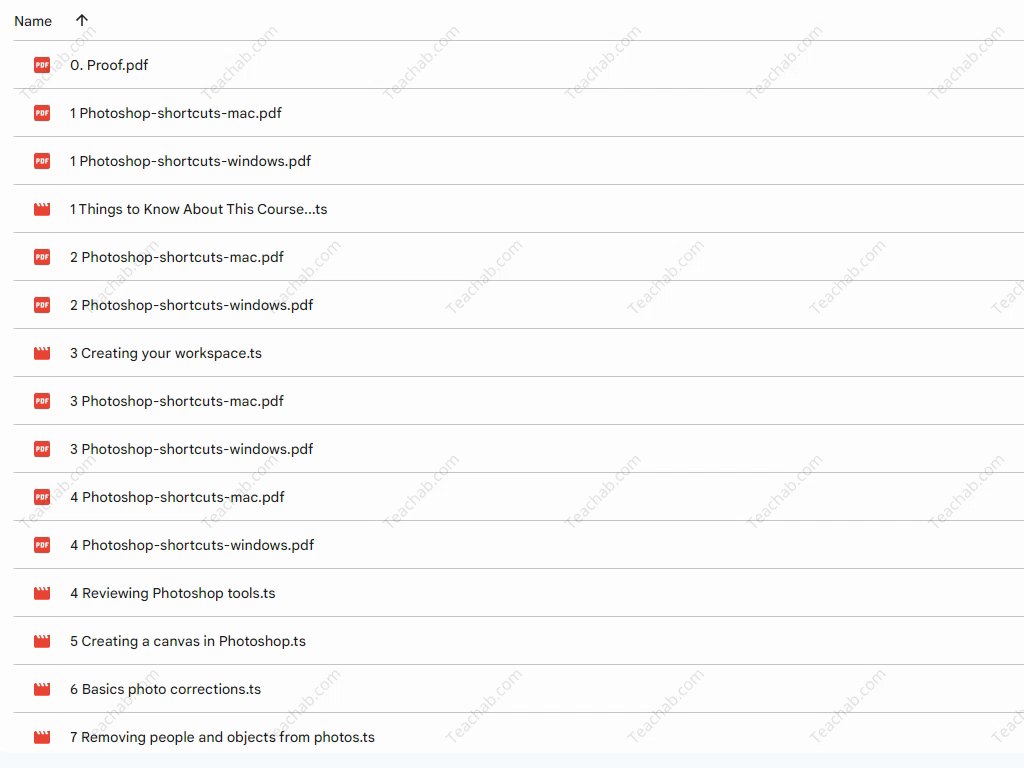Click video icon for 7 Removing people
The image size is (1024, 768).
point(42,737)
